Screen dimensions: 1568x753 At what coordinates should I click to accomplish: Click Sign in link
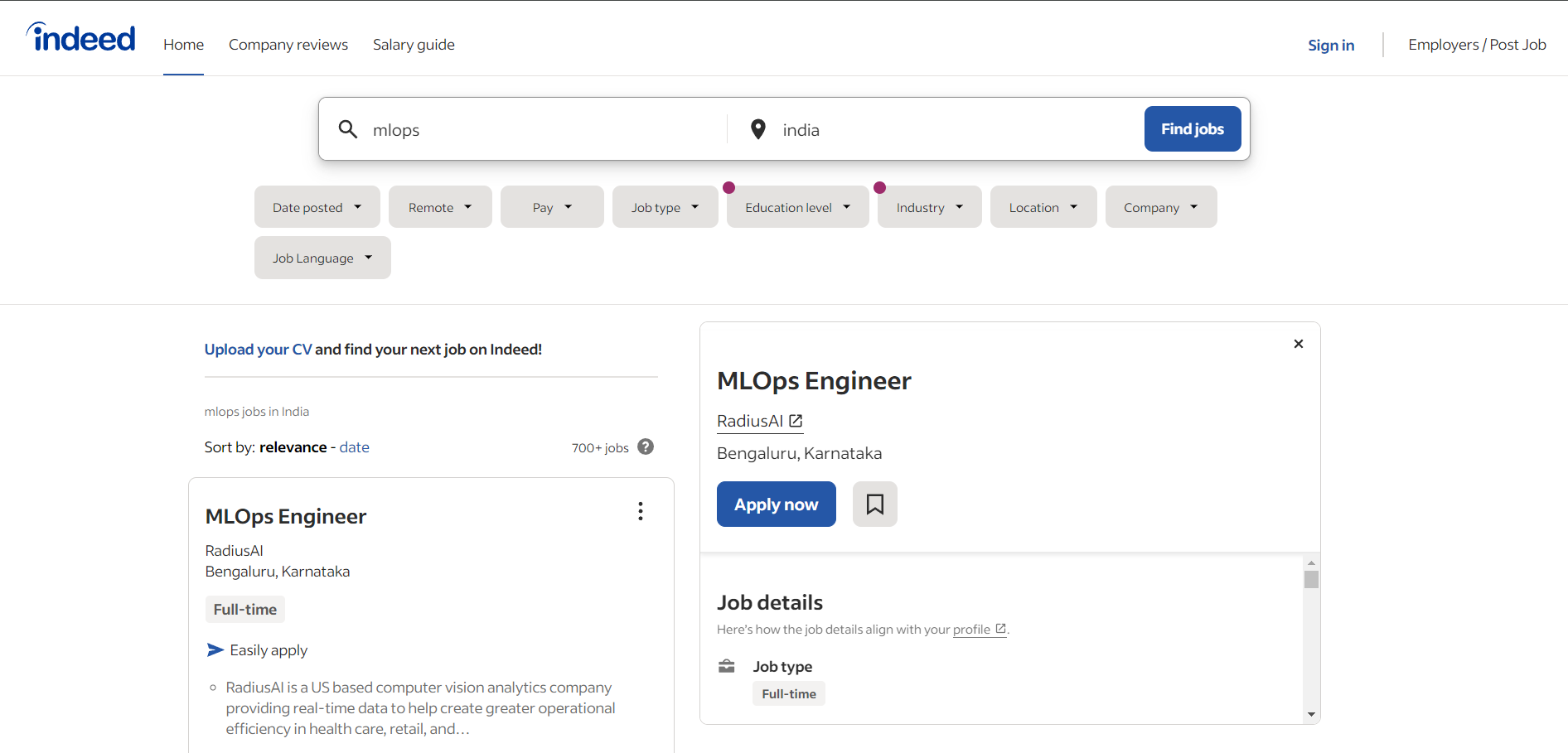coord(1331,45)
